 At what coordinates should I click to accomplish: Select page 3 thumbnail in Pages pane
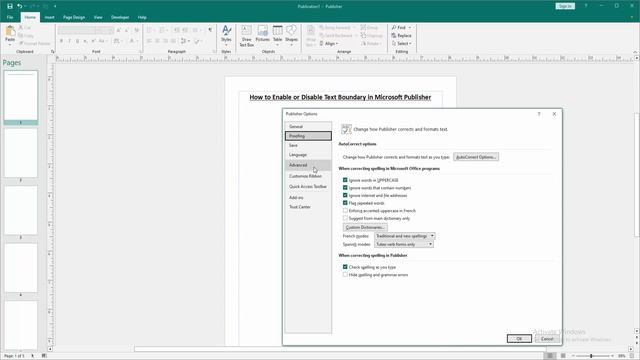coord(21,210)
